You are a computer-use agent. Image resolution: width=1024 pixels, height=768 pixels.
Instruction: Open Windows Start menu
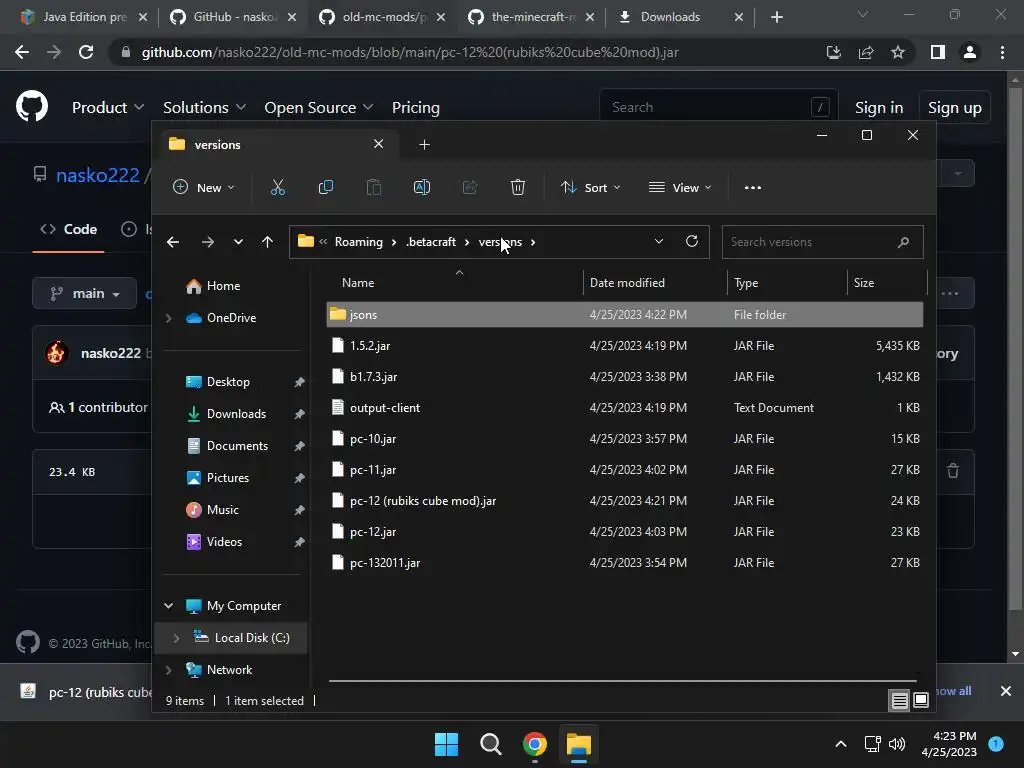coord(447,744)
